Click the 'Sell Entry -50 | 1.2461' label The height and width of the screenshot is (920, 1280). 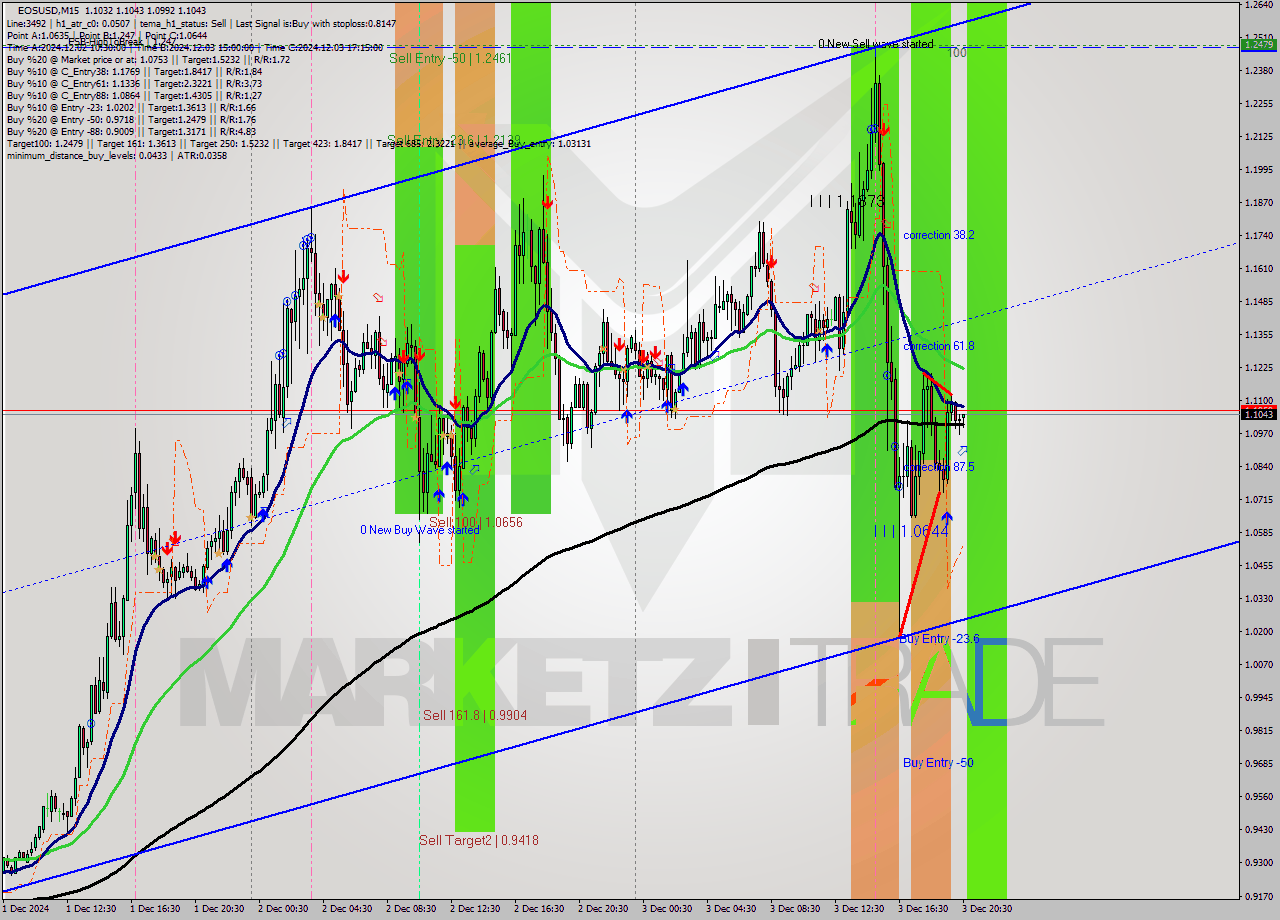tap(450, 58)
